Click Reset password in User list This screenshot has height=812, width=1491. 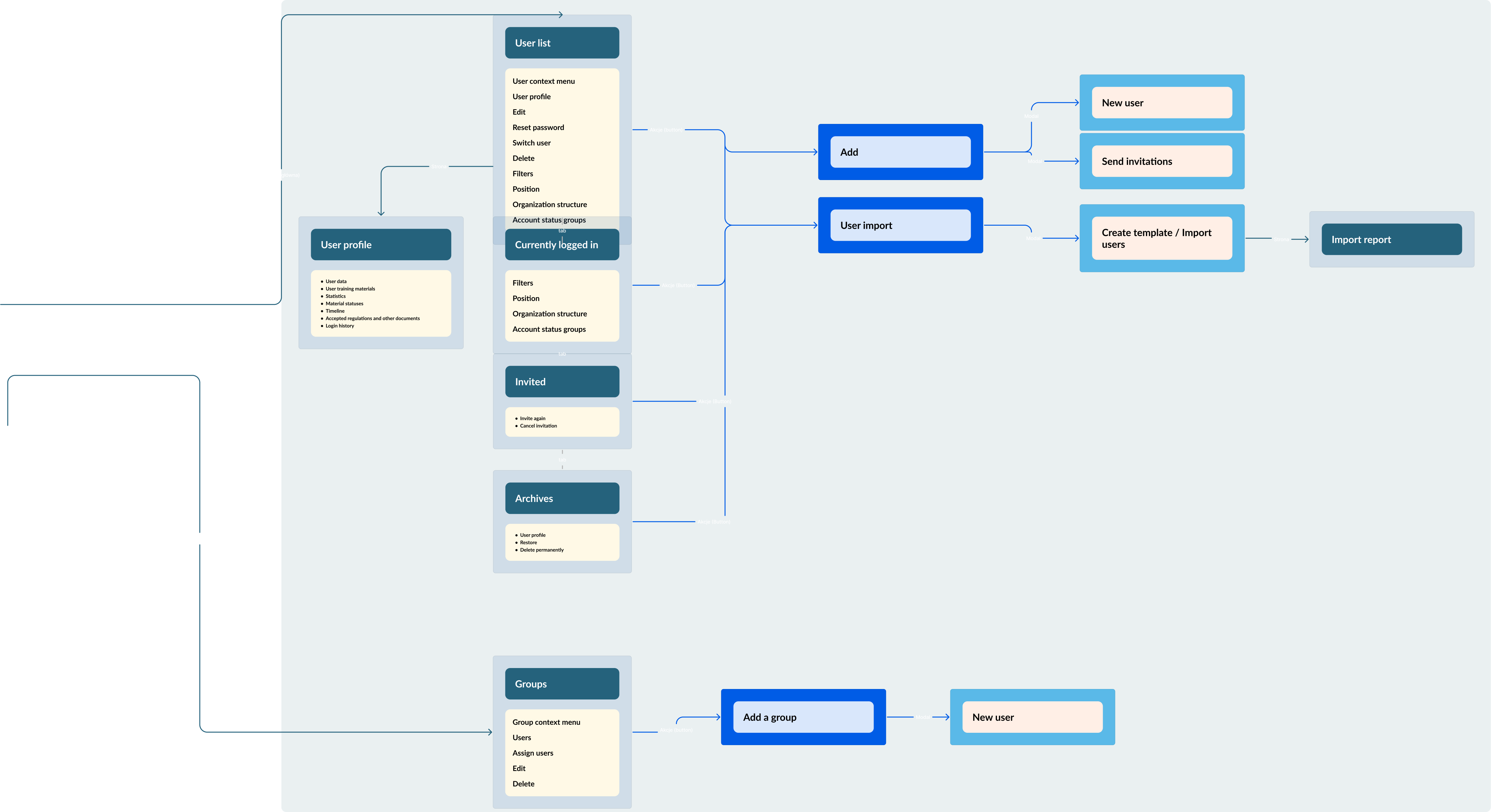(x=538, y=127)
